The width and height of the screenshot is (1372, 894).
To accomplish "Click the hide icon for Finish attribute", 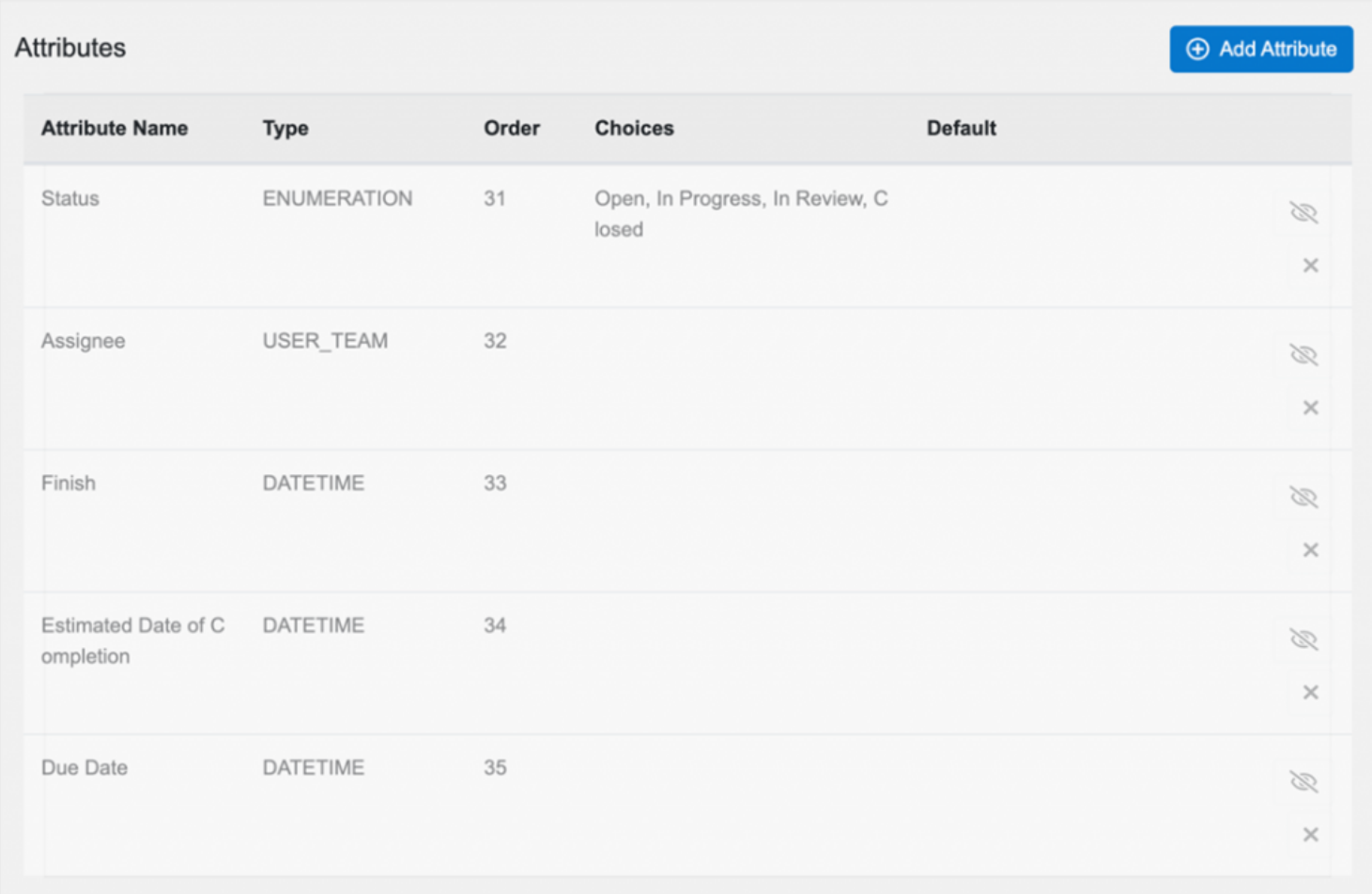I will pyautogui.click(x=1305, y=497).
